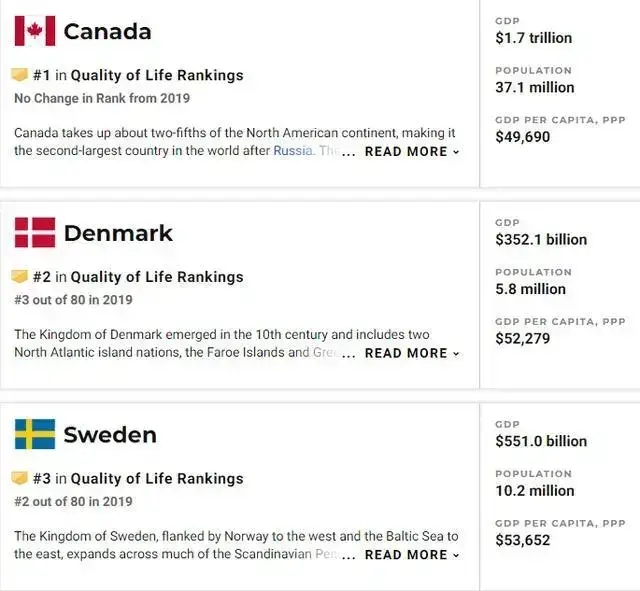640x591 pixels.
Task: Click the Sweden flag icon
Action: tap(35, 434)
